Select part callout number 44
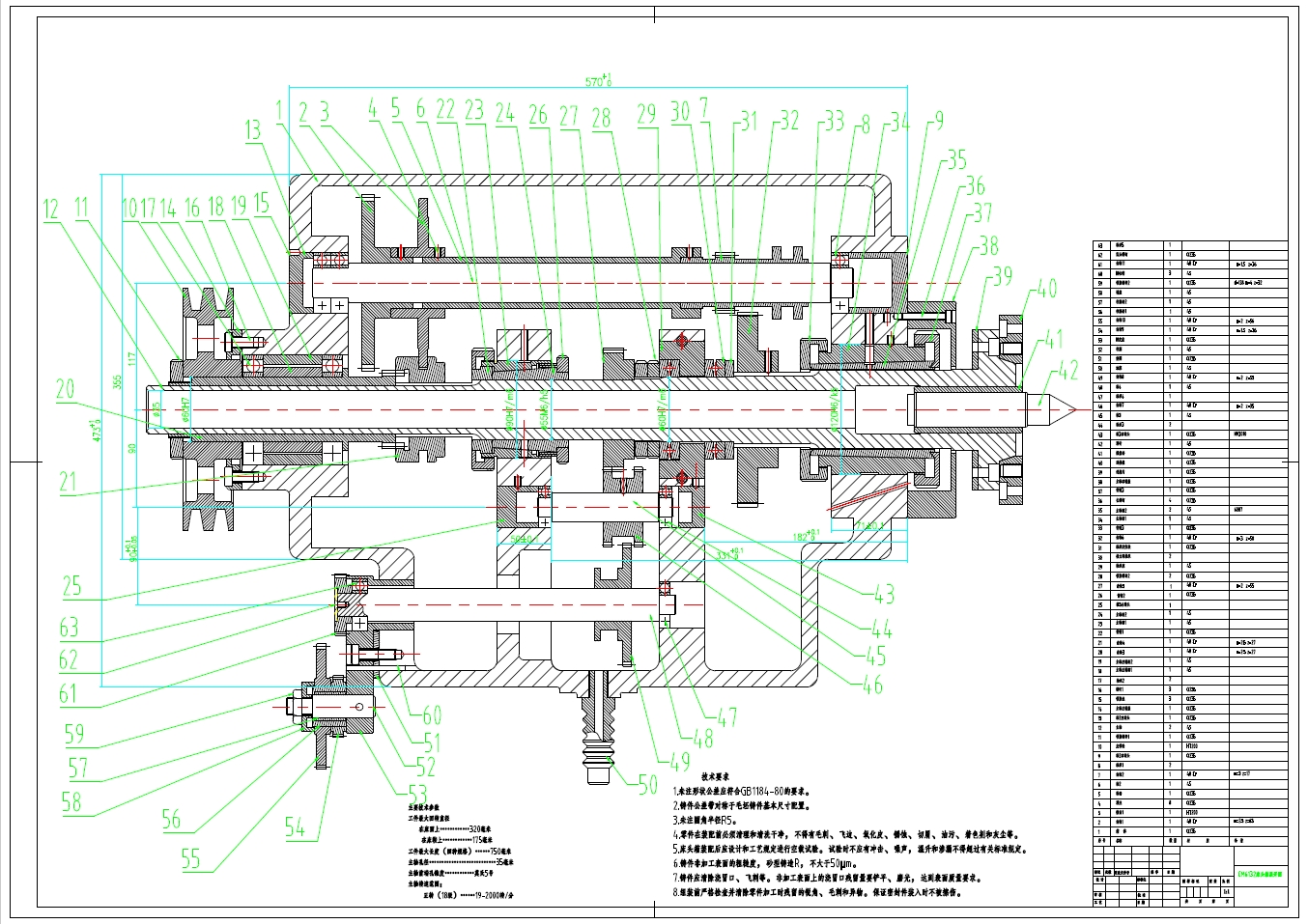 881,630
